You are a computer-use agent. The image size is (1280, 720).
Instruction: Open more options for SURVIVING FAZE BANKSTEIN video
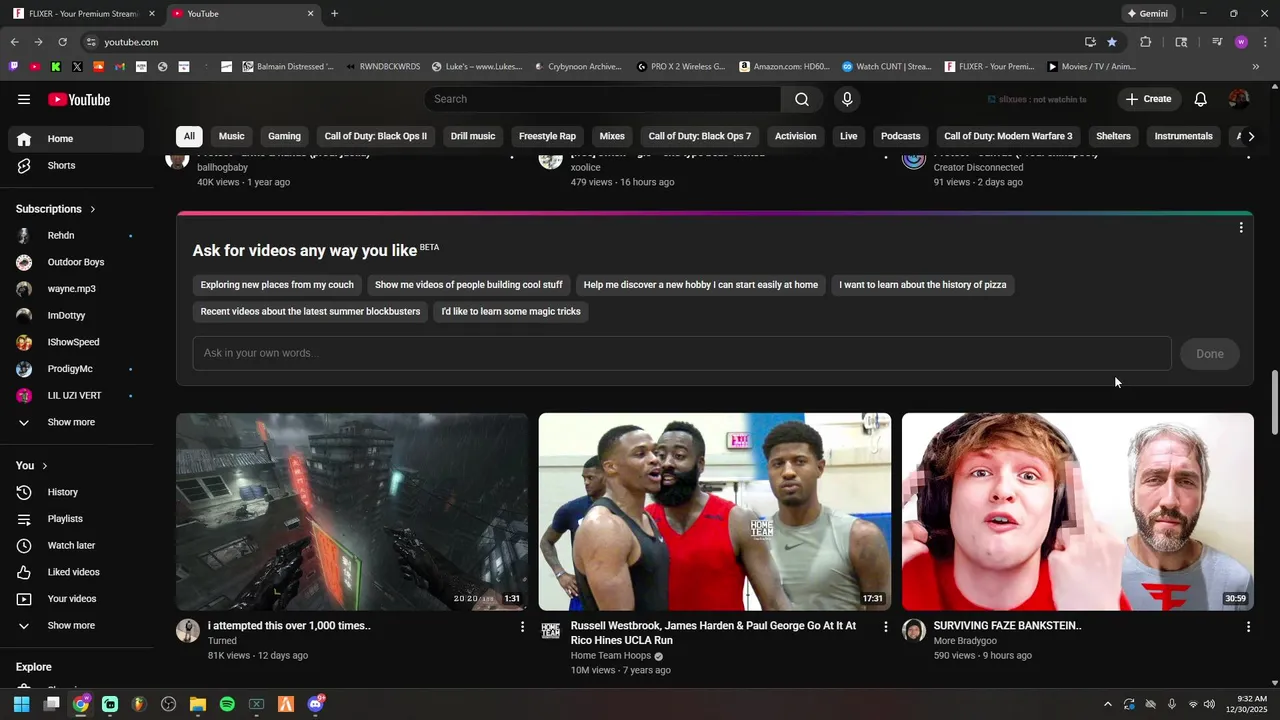(x=1248, y=626)
